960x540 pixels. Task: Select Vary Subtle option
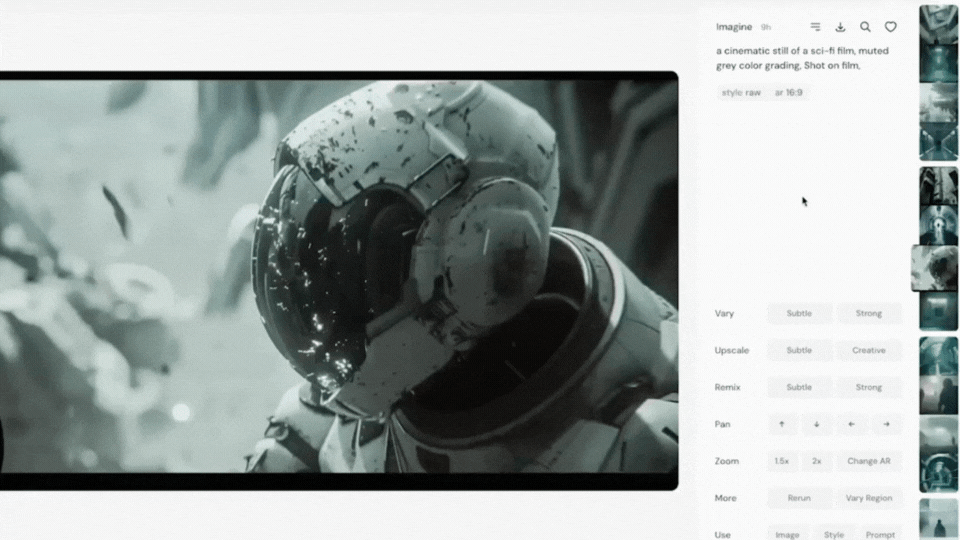pyautogui.click(x=799, y=313)
